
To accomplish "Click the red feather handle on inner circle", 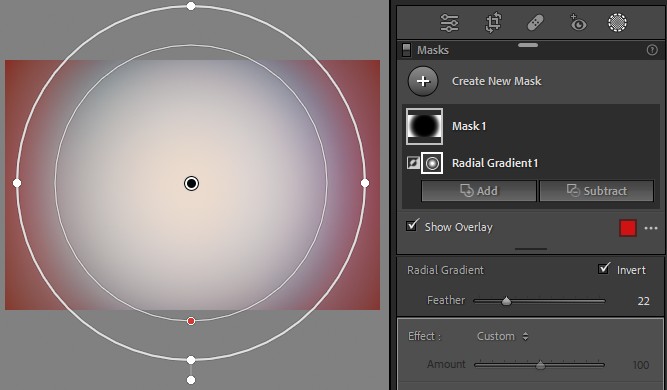I will point(191,321).
